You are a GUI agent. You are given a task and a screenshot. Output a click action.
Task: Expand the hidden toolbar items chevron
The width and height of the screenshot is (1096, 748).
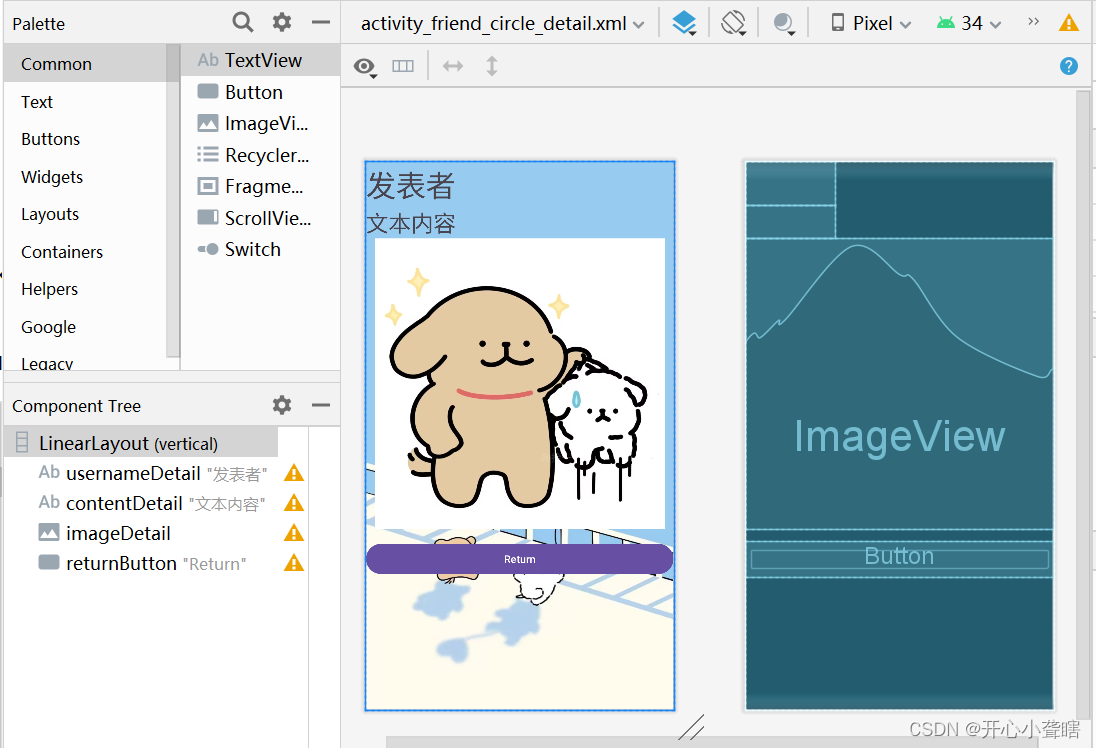[x=1033, y=22]
